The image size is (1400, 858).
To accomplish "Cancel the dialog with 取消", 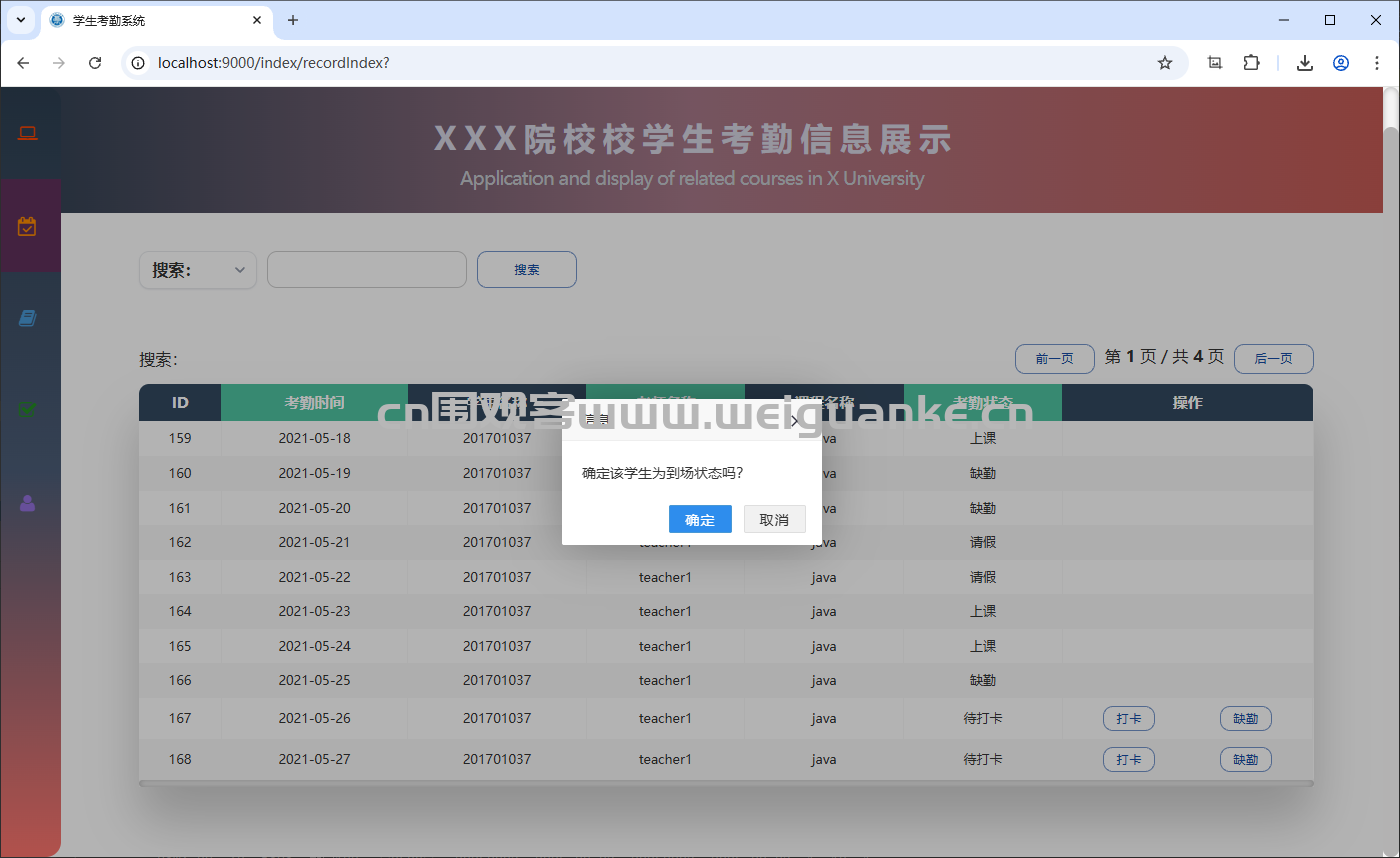I will coord(774,519).
